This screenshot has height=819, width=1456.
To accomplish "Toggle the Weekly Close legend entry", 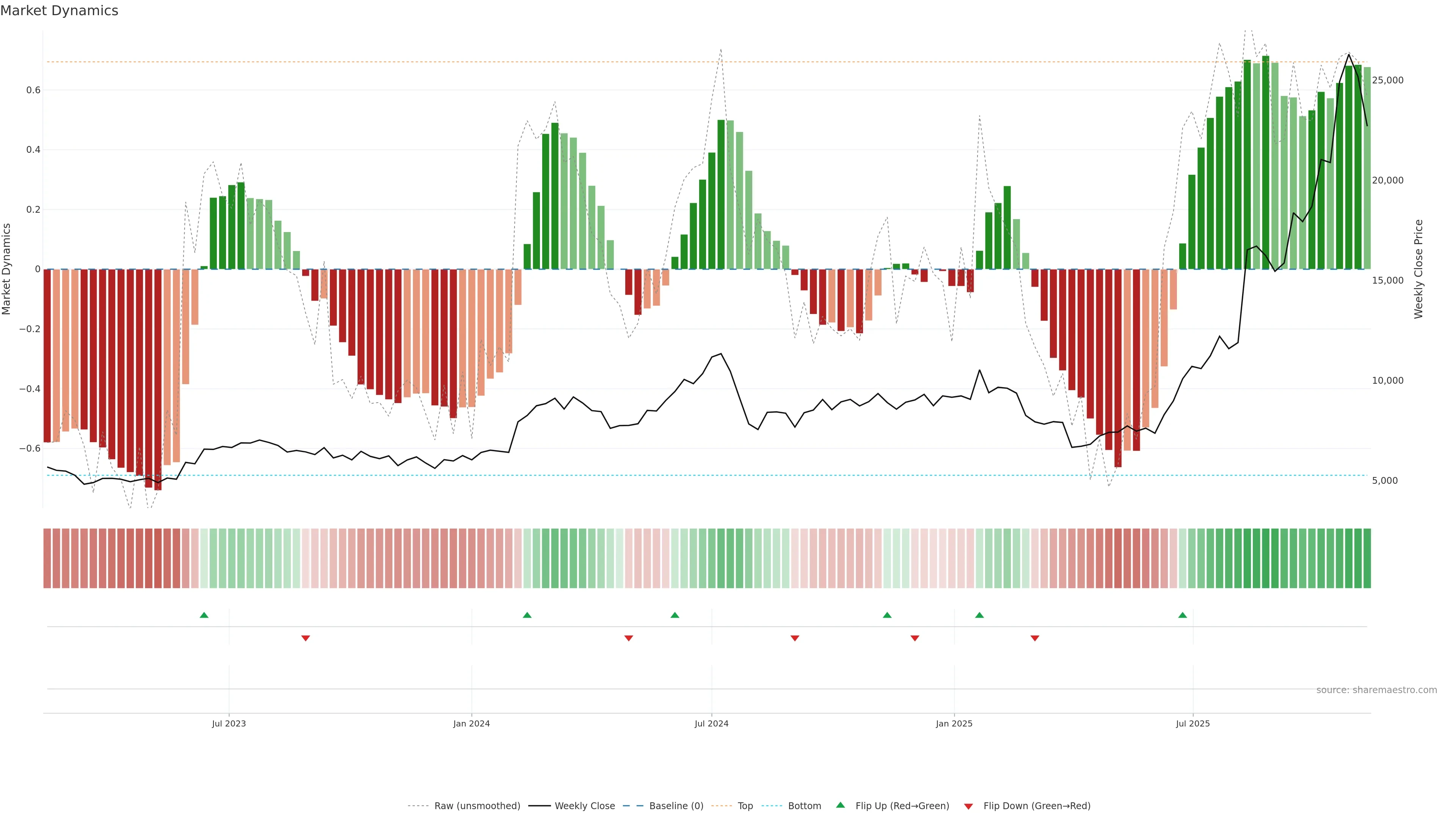I will 584,806.
